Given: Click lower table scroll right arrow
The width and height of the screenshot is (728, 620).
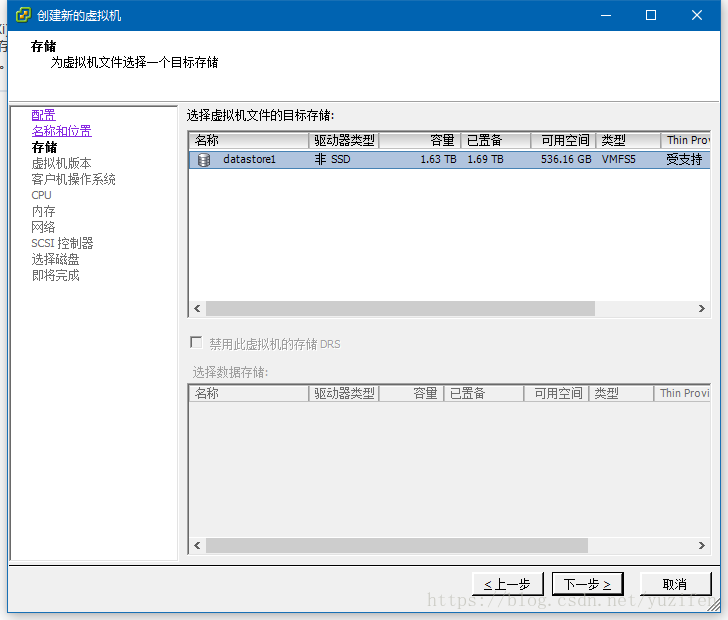Looking at the screenshot, I should [x=702, y=545].
